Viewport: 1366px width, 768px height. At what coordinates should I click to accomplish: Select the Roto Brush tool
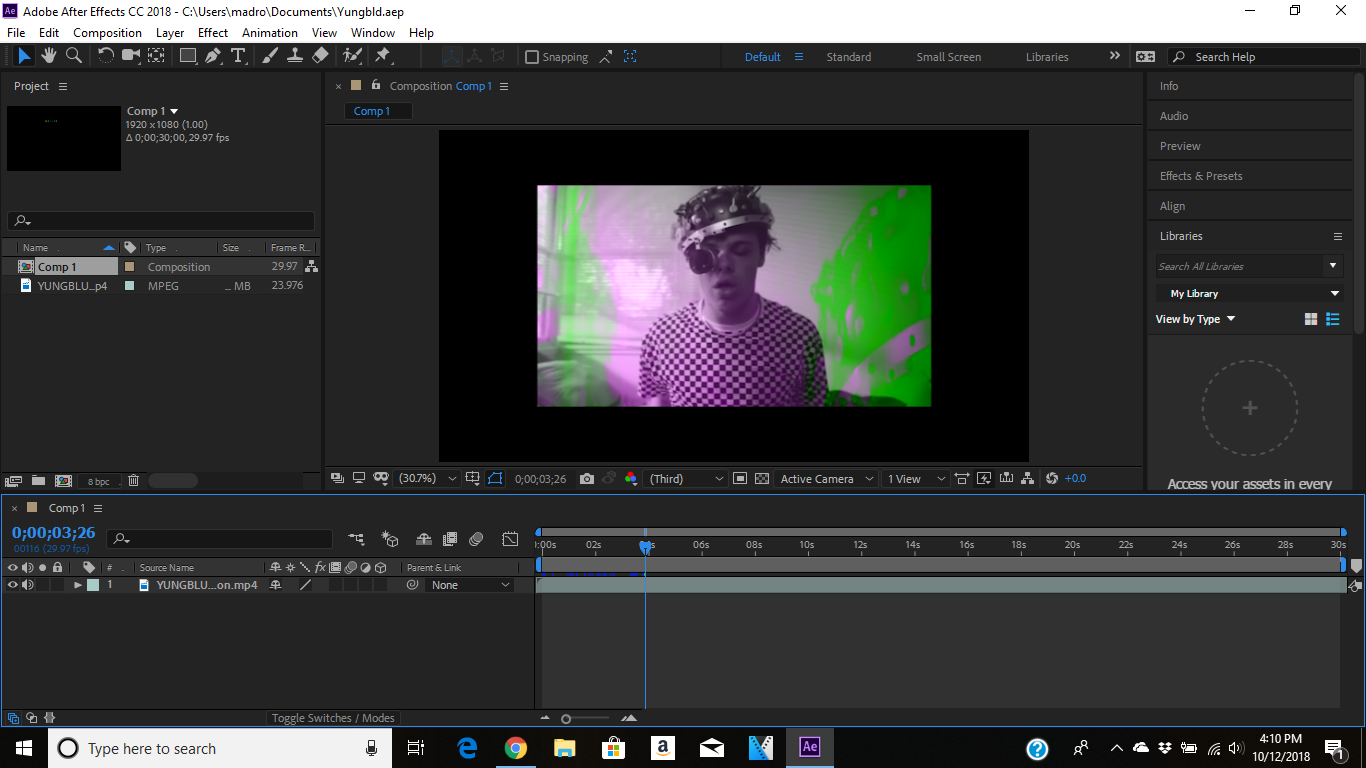352,56
